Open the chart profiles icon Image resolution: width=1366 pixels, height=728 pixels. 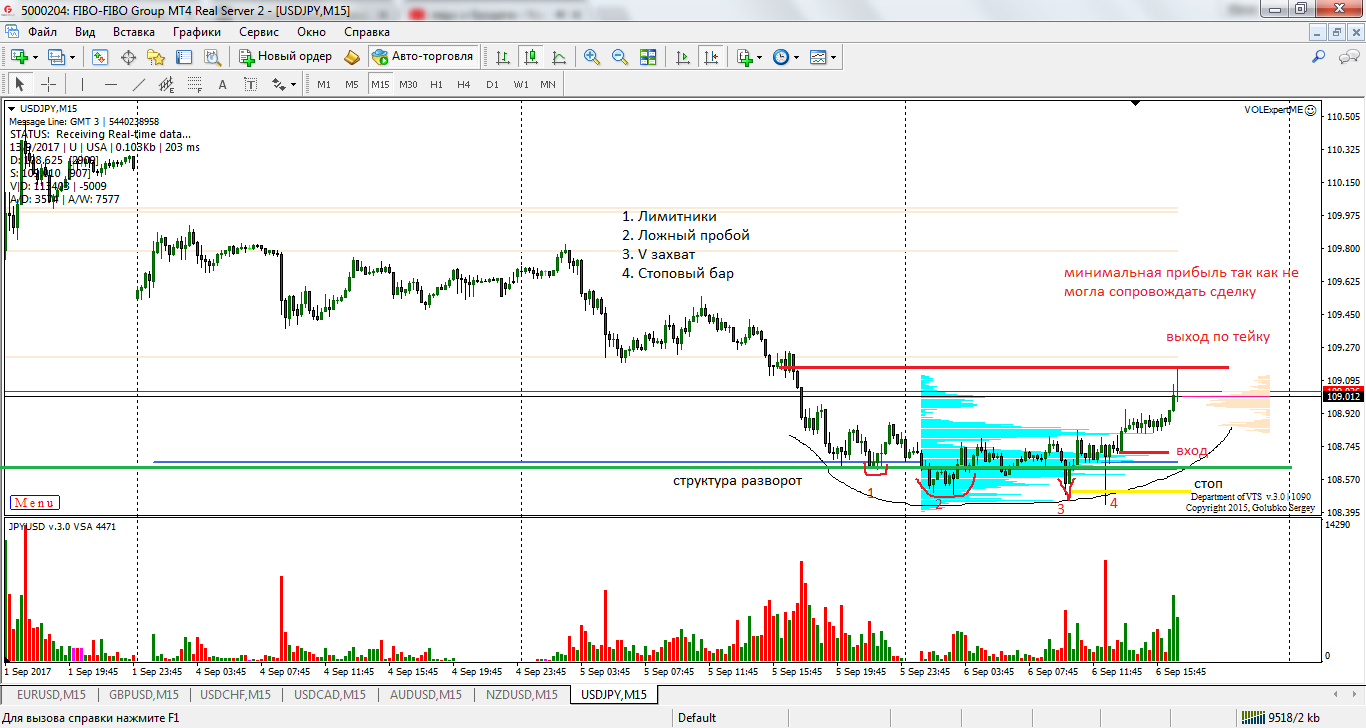click(x=56, y=57)
